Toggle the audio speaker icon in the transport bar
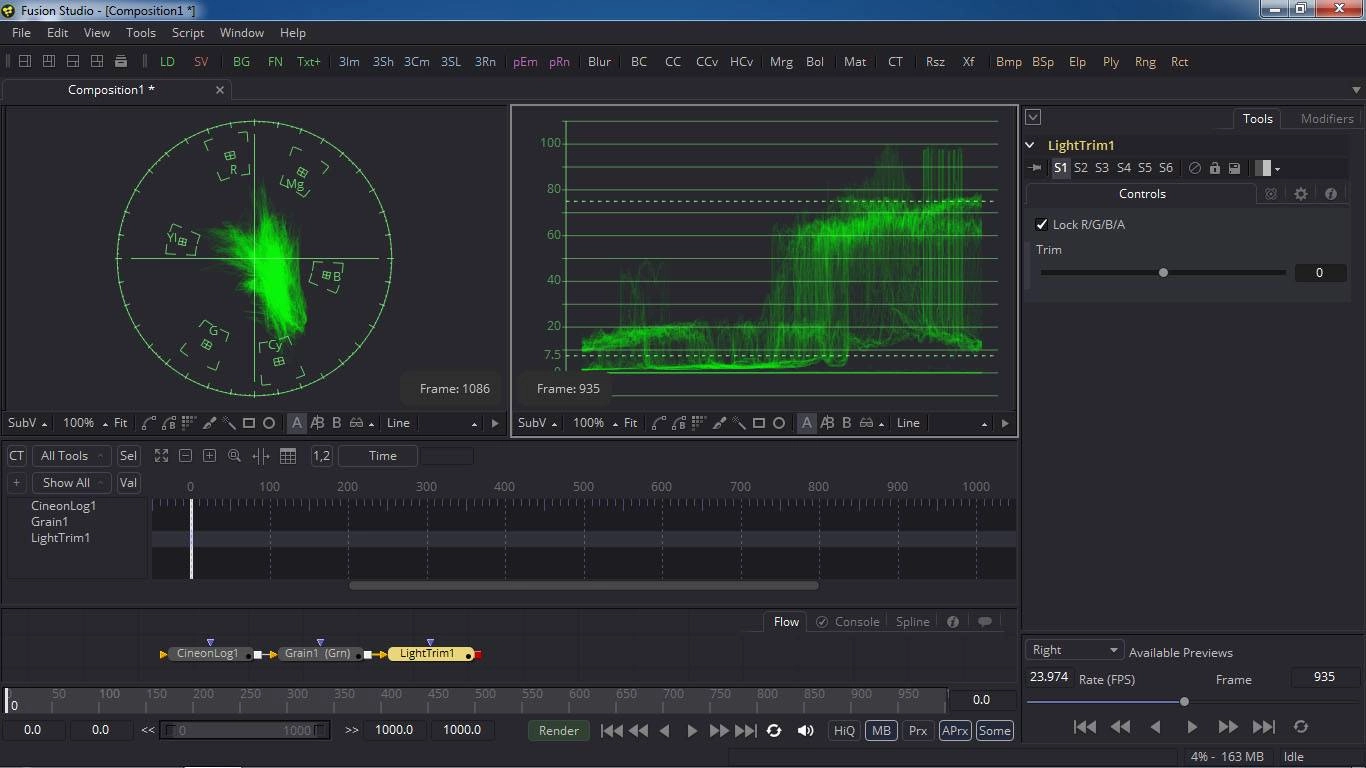1366x768 pixels. 805,730
